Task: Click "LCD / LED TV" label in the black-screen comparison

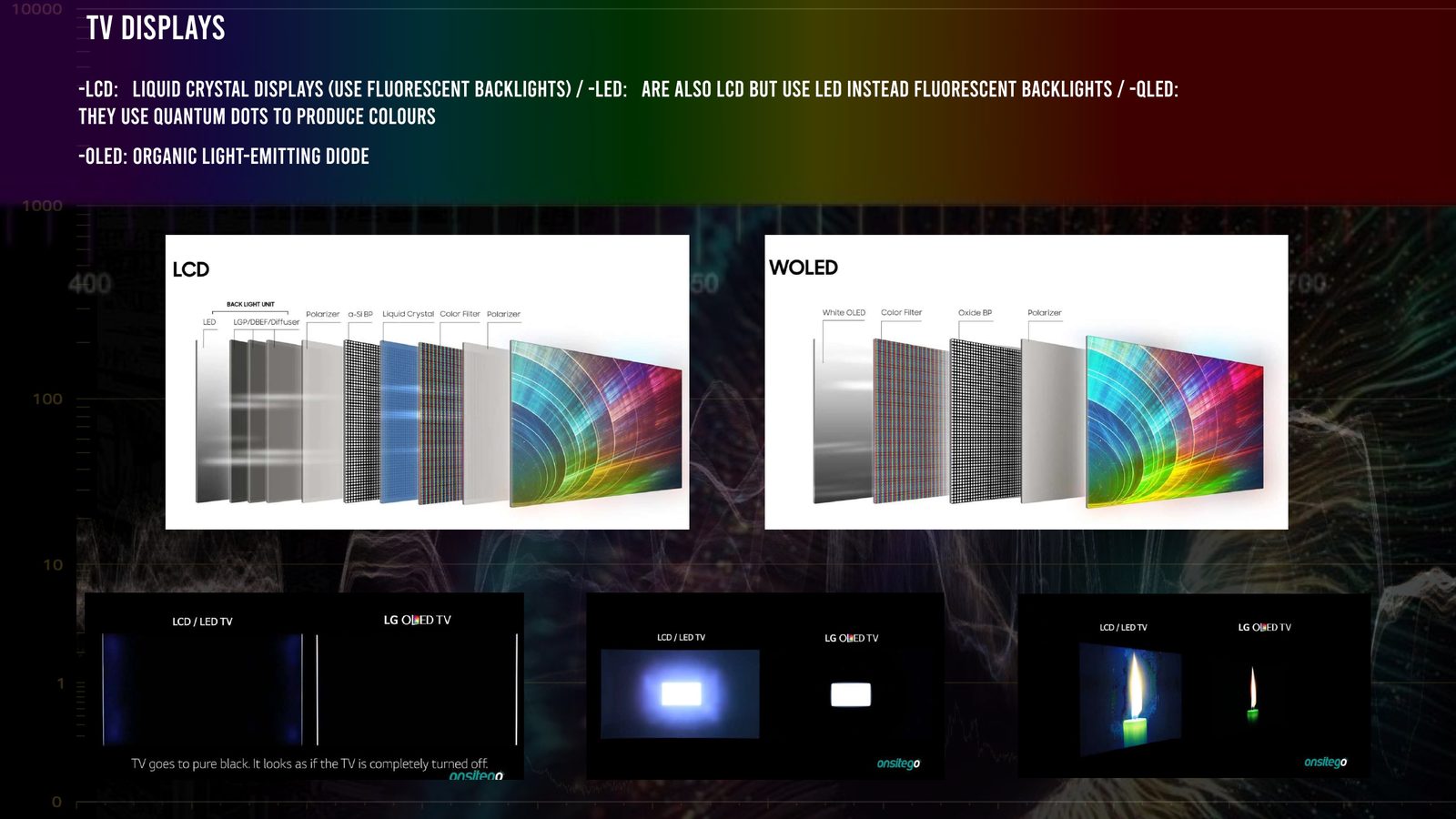Action: (202, 622)
